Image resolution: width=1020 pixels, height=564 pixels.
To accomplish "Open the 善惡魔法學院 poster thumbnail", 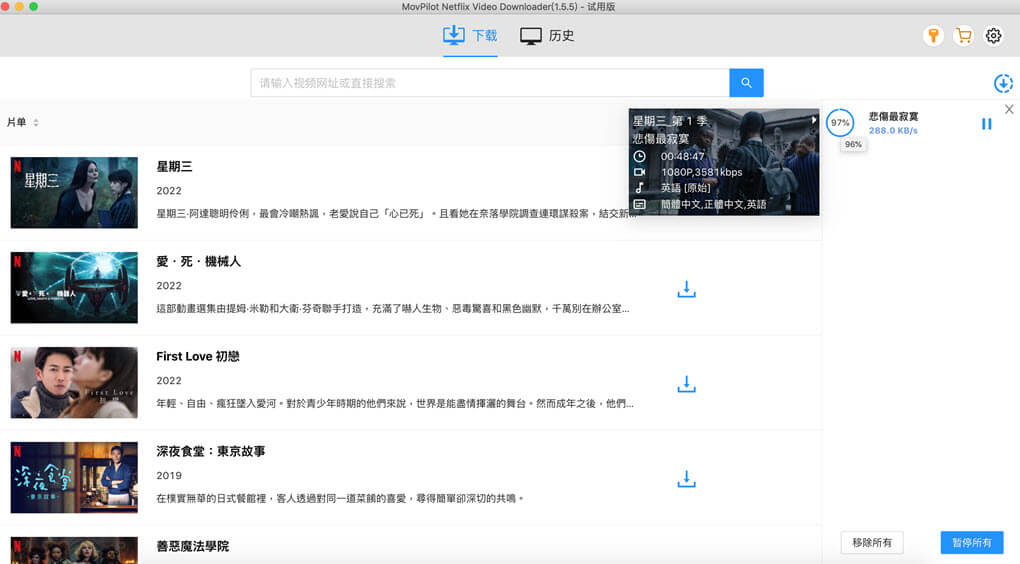I will pyautogui.click(x=74, y=550).
